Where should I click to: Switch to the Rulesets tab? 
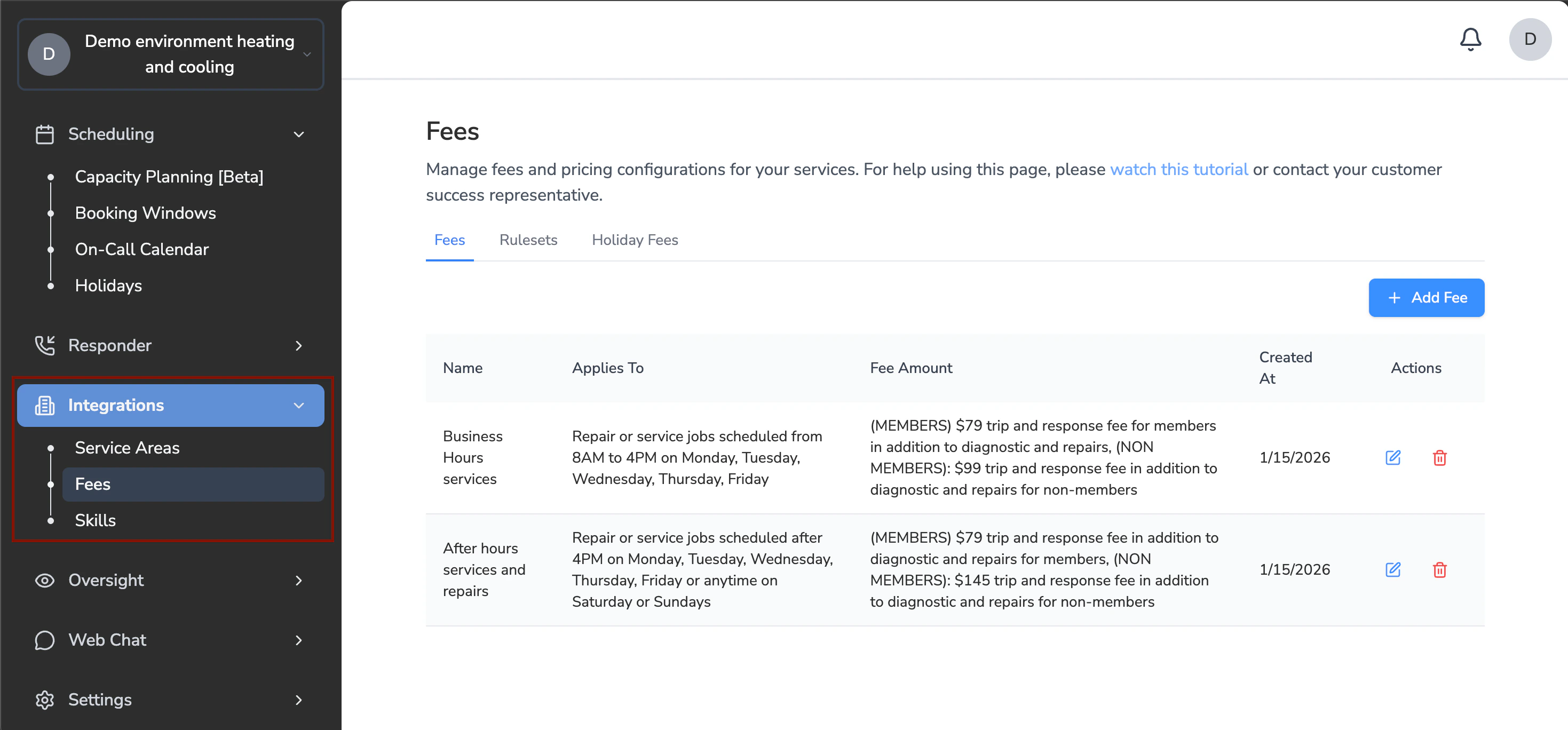pyautogui.click(x=528, y=240)
